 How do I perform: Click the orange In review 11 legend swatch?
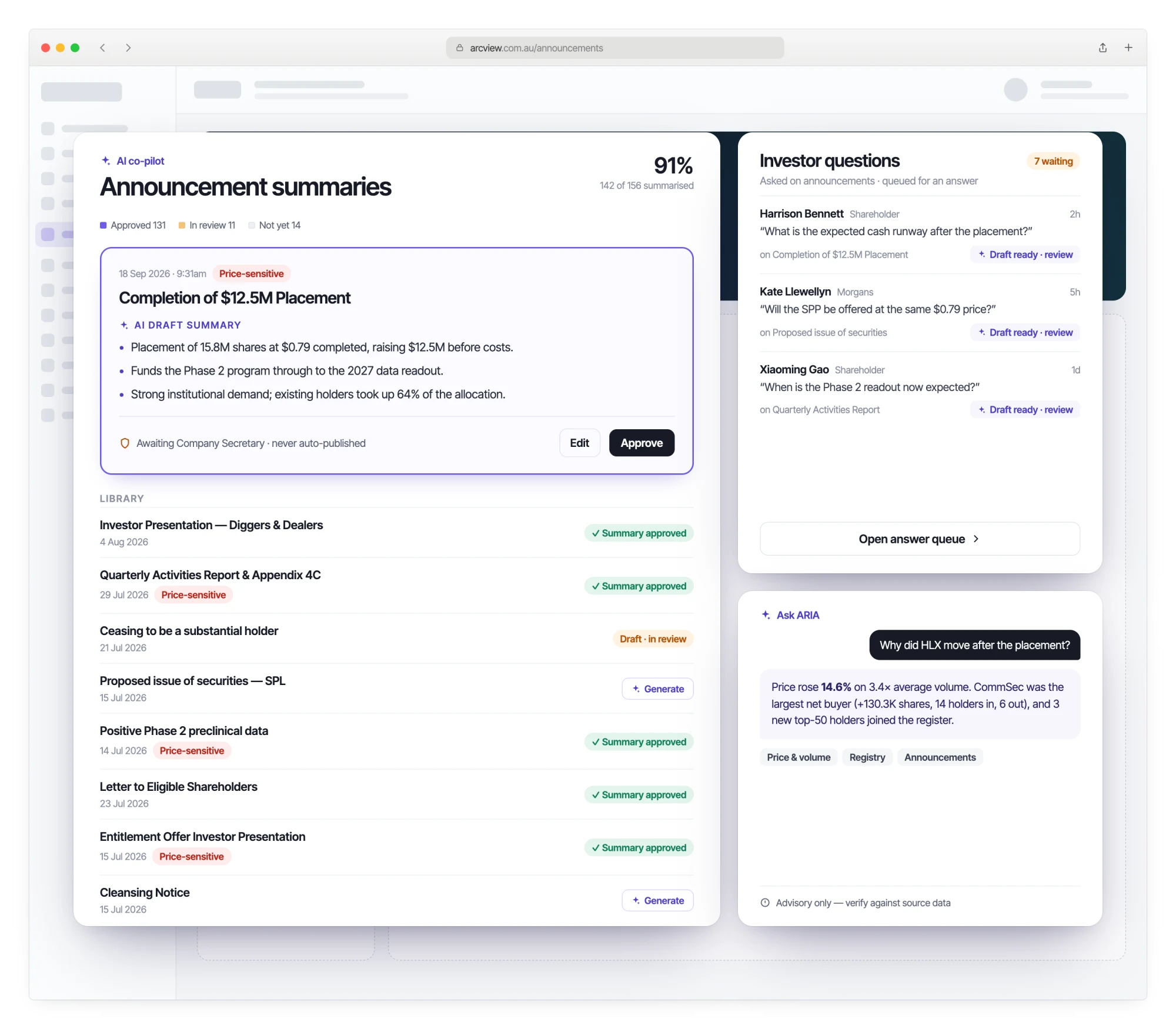[x=182, y=225]
